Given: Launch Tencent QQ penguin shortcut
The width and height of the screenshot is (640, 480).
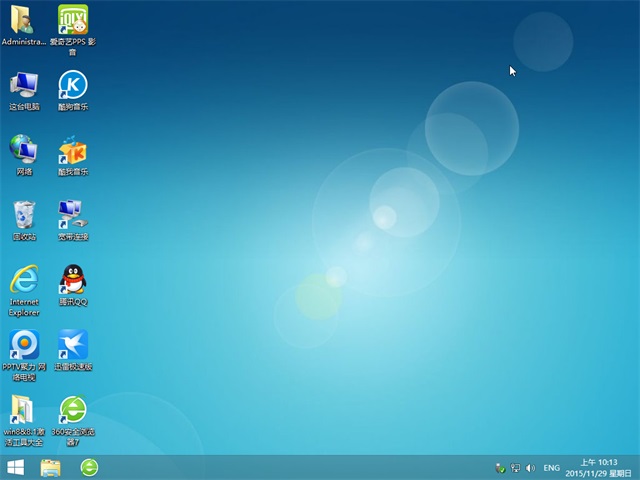Looking at the screenshot, I should 73,280.
